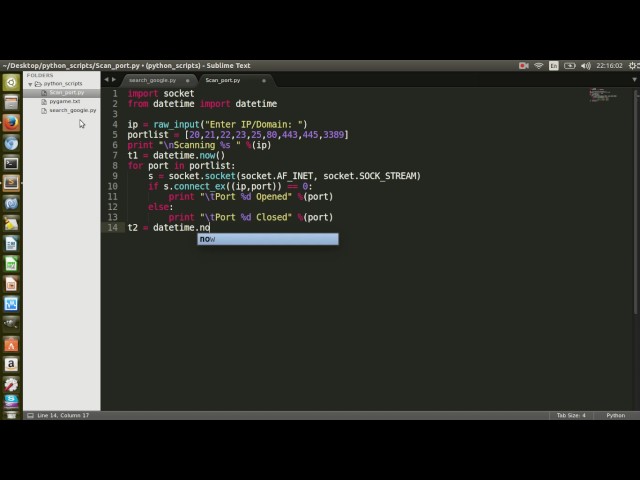Click the 'Port %d Closed' string

coord(246,217)
